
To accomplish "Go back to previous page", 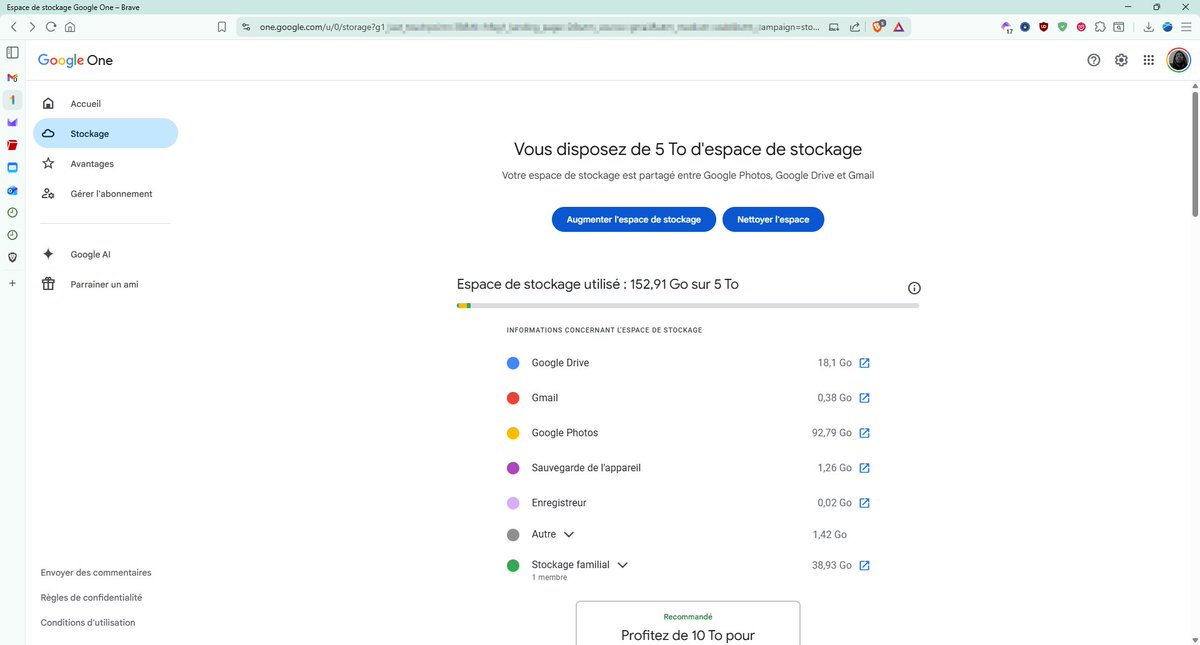I will click(13, 27).
